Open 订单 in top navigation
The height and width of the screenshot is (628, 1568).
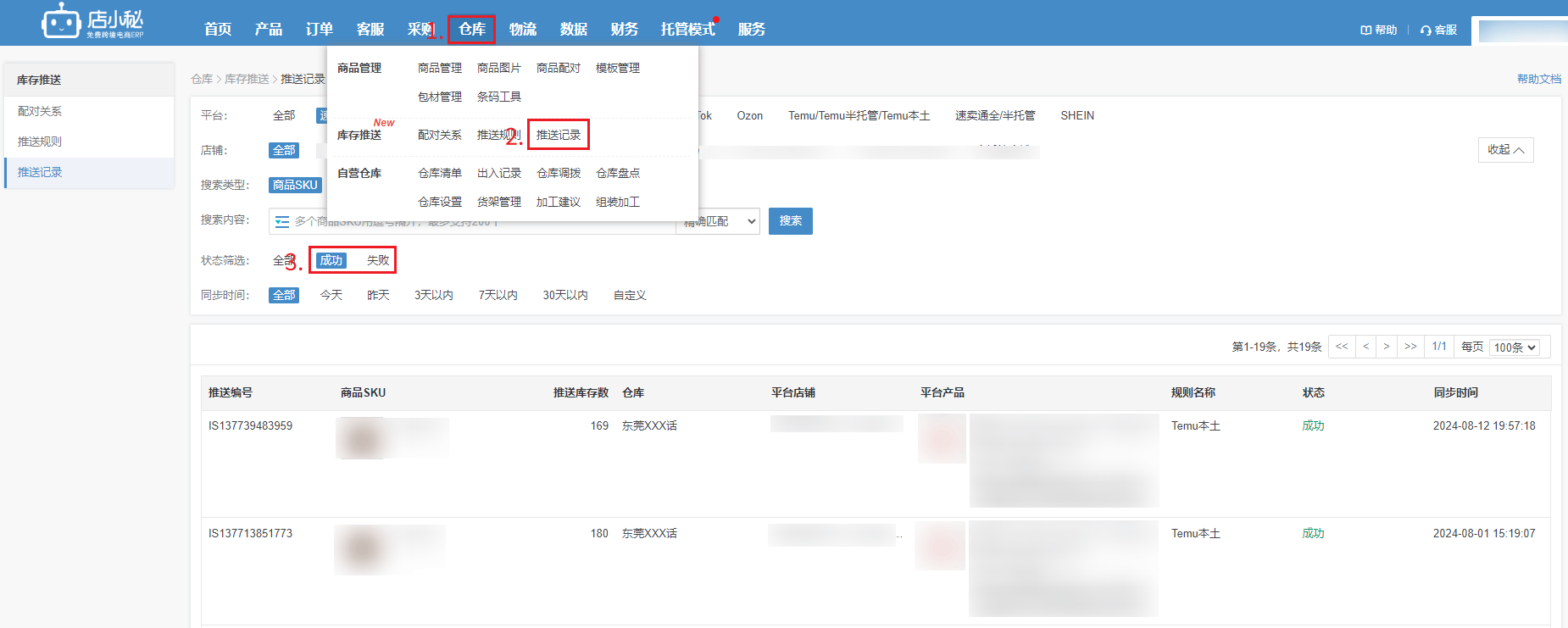tap(320, 30)
